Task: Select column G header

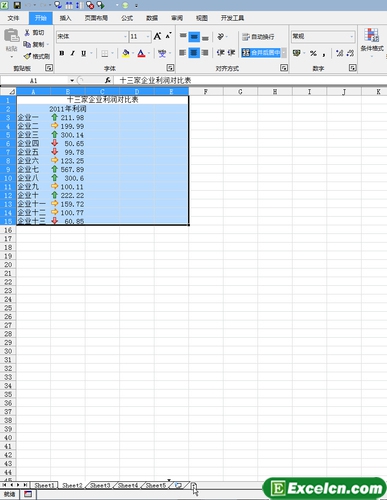Action: tap(240, 92)
